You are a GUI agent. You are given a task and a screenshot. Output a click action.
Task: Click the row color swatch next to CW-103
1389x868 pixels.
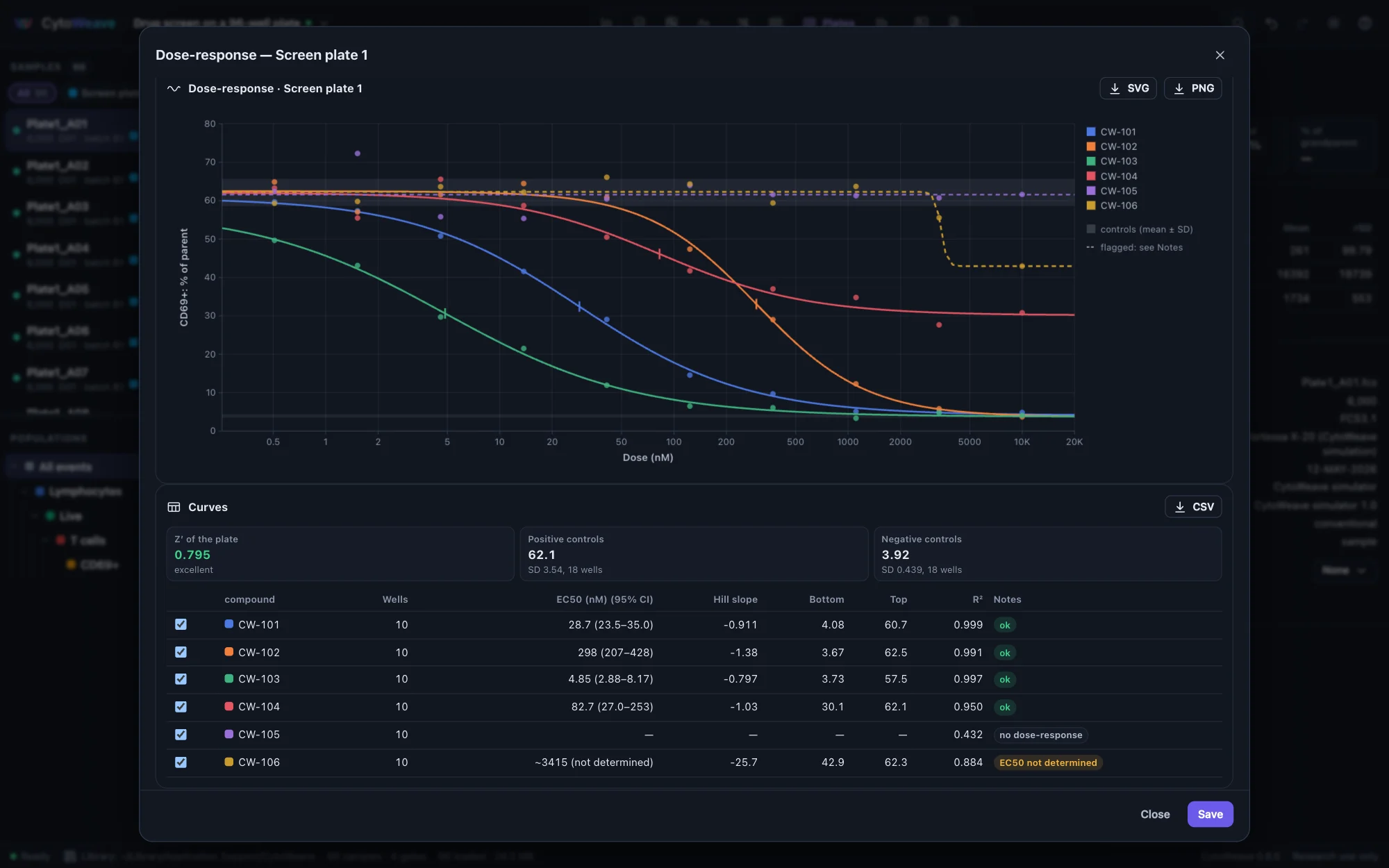click(228, 678)
